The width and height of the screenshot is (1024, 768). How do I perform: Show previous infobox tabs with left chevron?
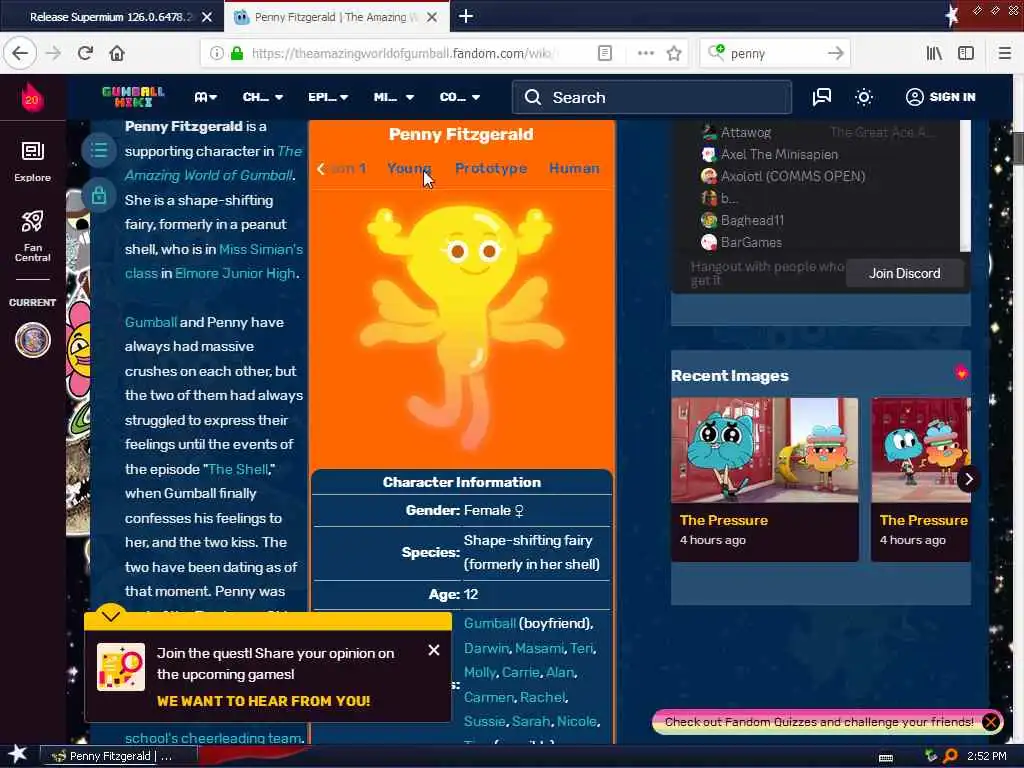click(x=321, y=168)
